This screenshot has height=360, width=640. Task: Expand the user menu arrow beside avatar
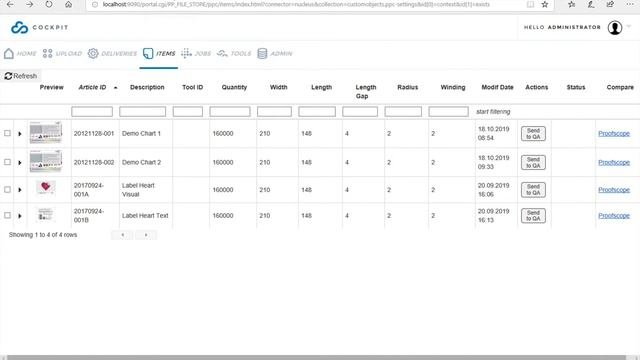pos(629,27)
